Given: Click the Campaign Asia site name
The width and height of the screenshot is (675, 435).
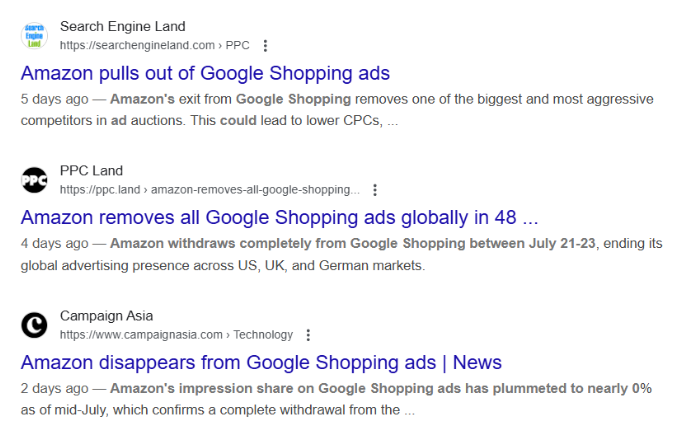Looking at the screenshot, I should 106,316.
